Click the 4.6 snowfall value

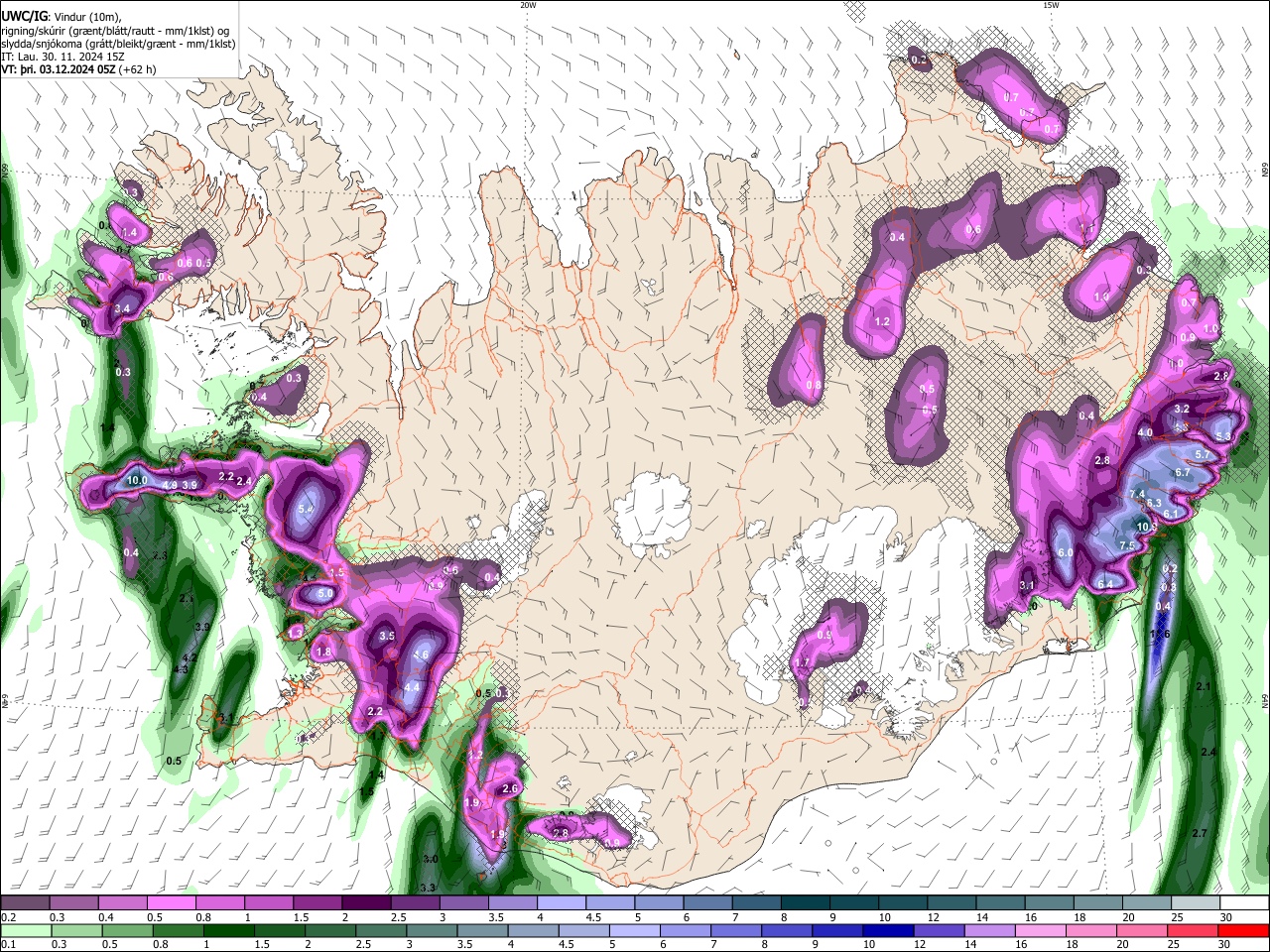tap(421, 654)
